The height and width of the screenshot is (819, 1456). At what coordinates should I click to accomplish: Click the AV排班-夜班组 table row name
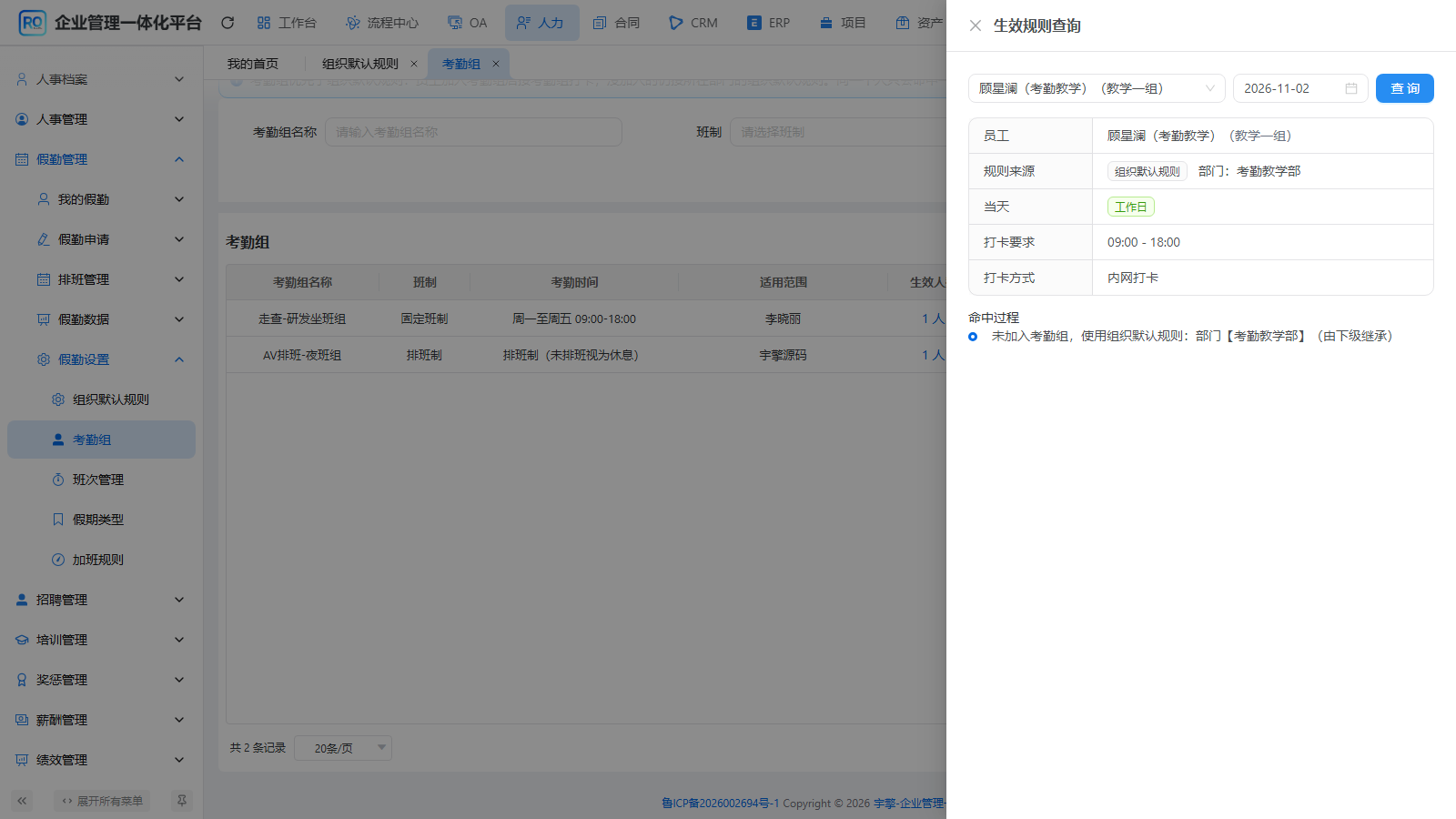[302, 355]
